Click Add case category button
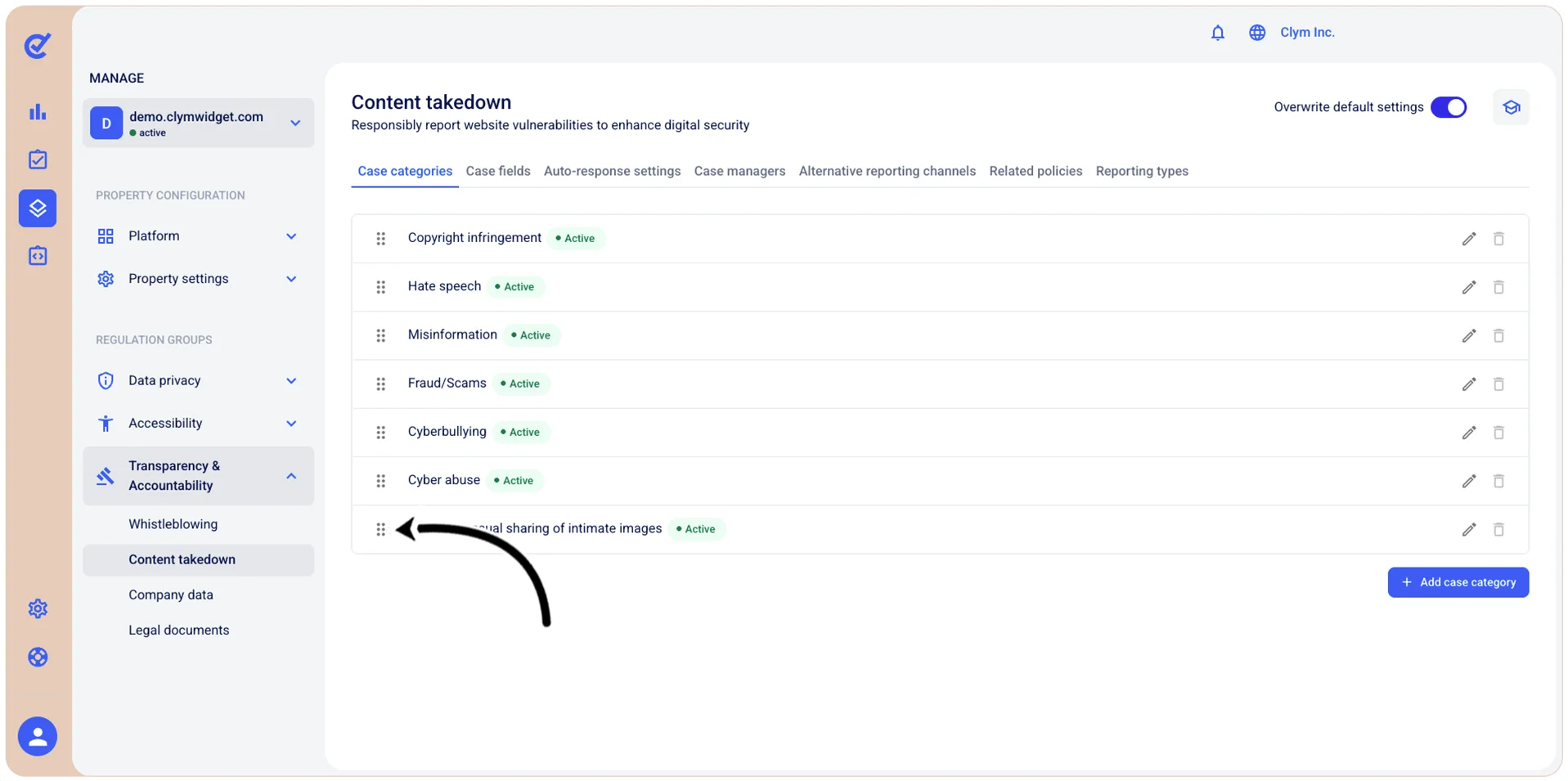The width and height of the screenshot is (1568, 781). click(x=1458, y=582)
